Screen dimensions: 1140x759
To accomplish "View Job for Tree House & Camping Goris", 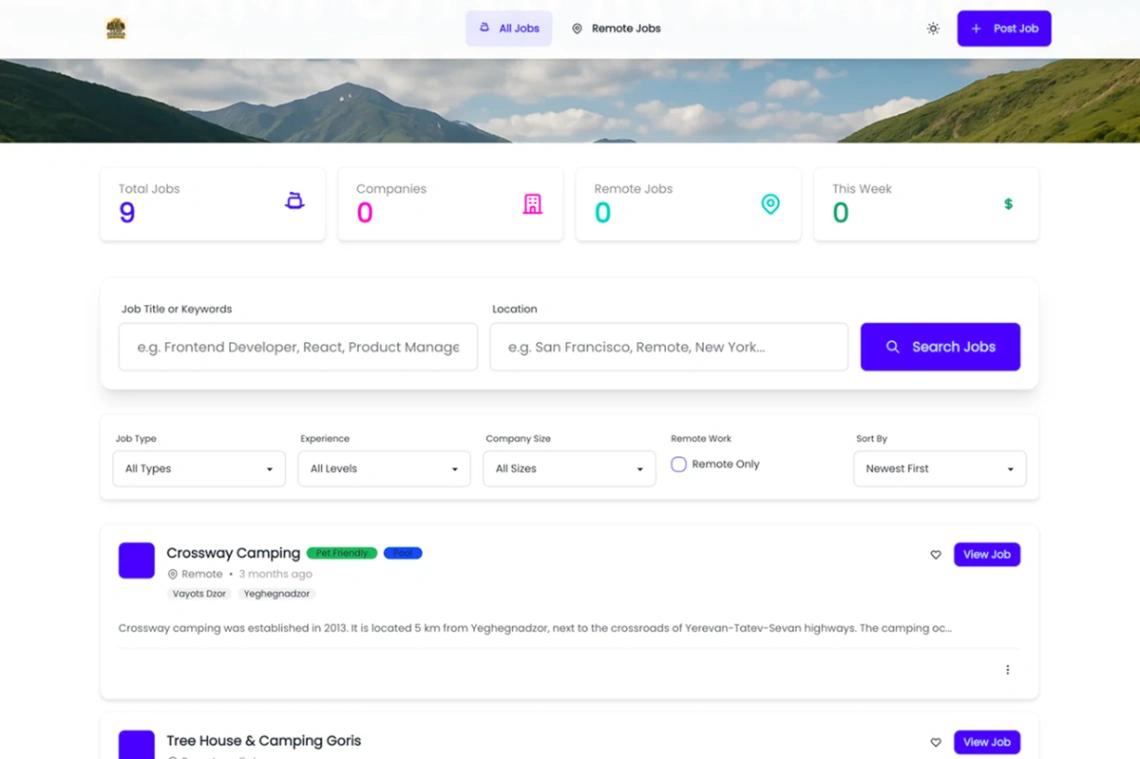I will tap(987, 742).
